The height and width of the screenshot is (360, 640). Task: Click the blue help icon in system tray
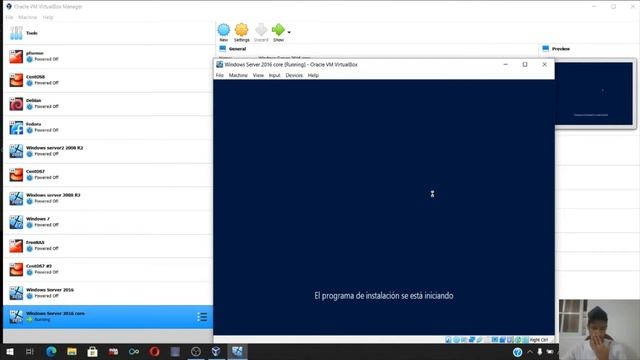point(518,352)
